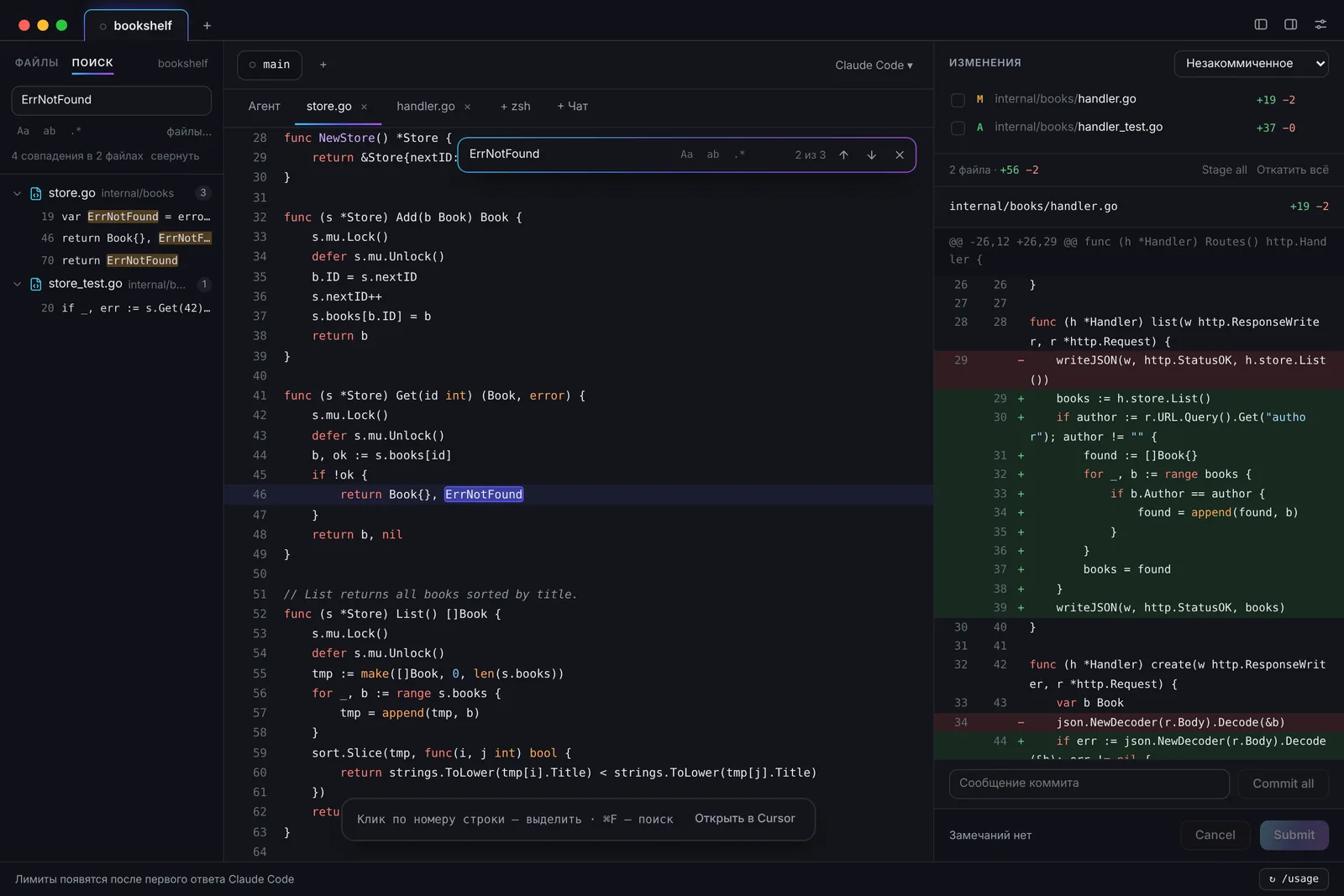The width and height of the screenshot is (1344, 896).
Task: Click Открыть в Cursor
Action: coord(744,819)
